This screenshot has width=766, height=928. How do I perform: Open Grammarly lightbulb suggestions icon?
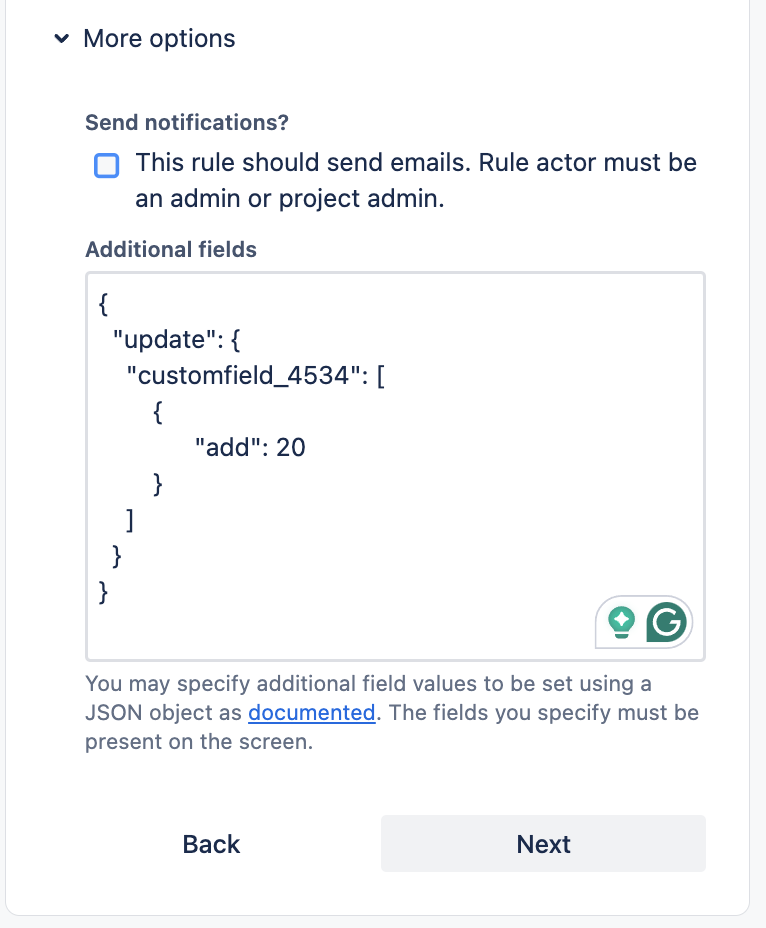pyautogui.click(x=622, y=622)
